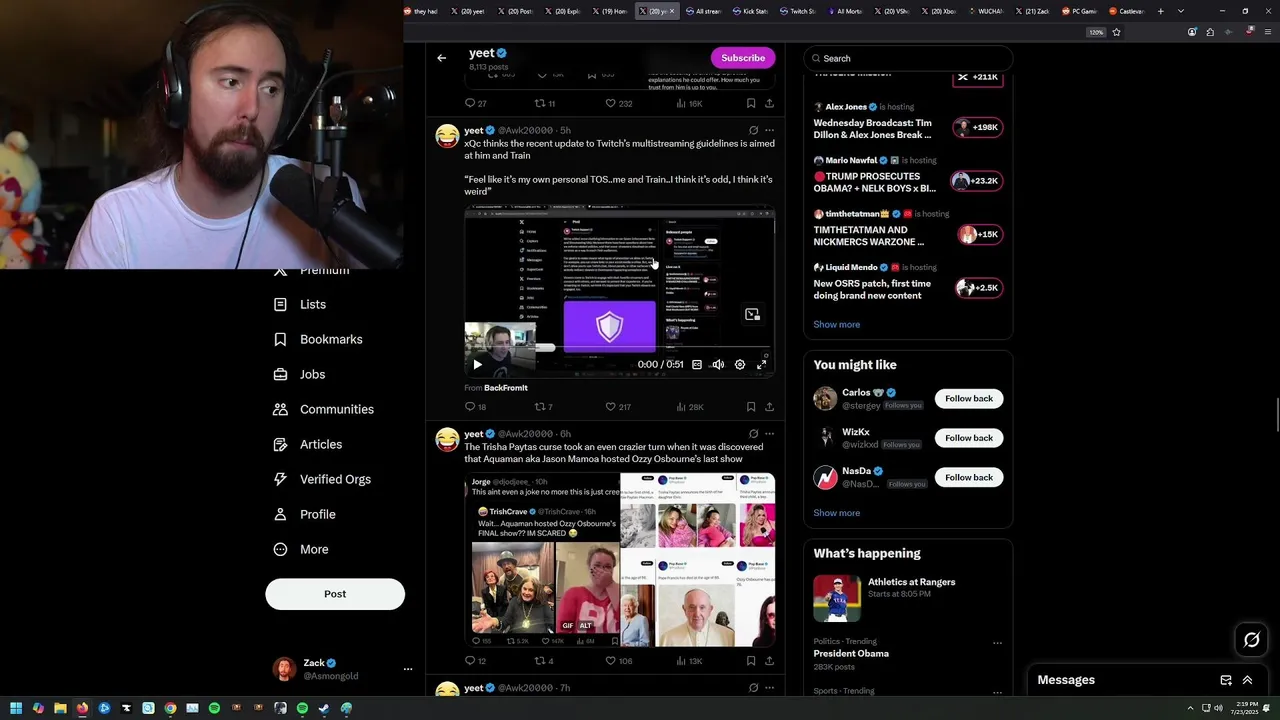Open more options on xQc post
Image resolution: width=1280 pixels, height=720 pixels.
coord(769,130)
